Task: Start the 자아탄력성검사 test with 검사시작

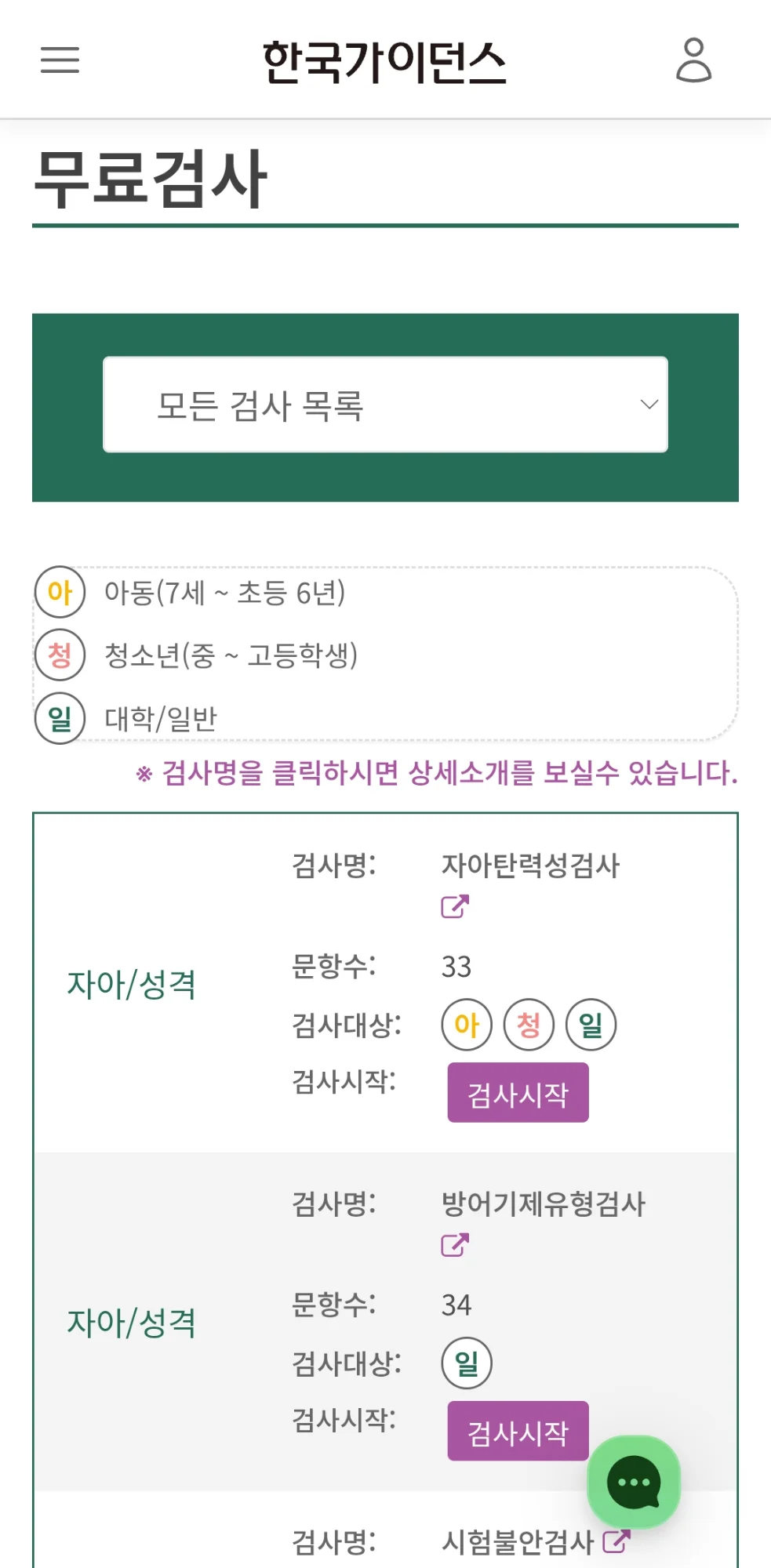Action: coord(518,1093)
